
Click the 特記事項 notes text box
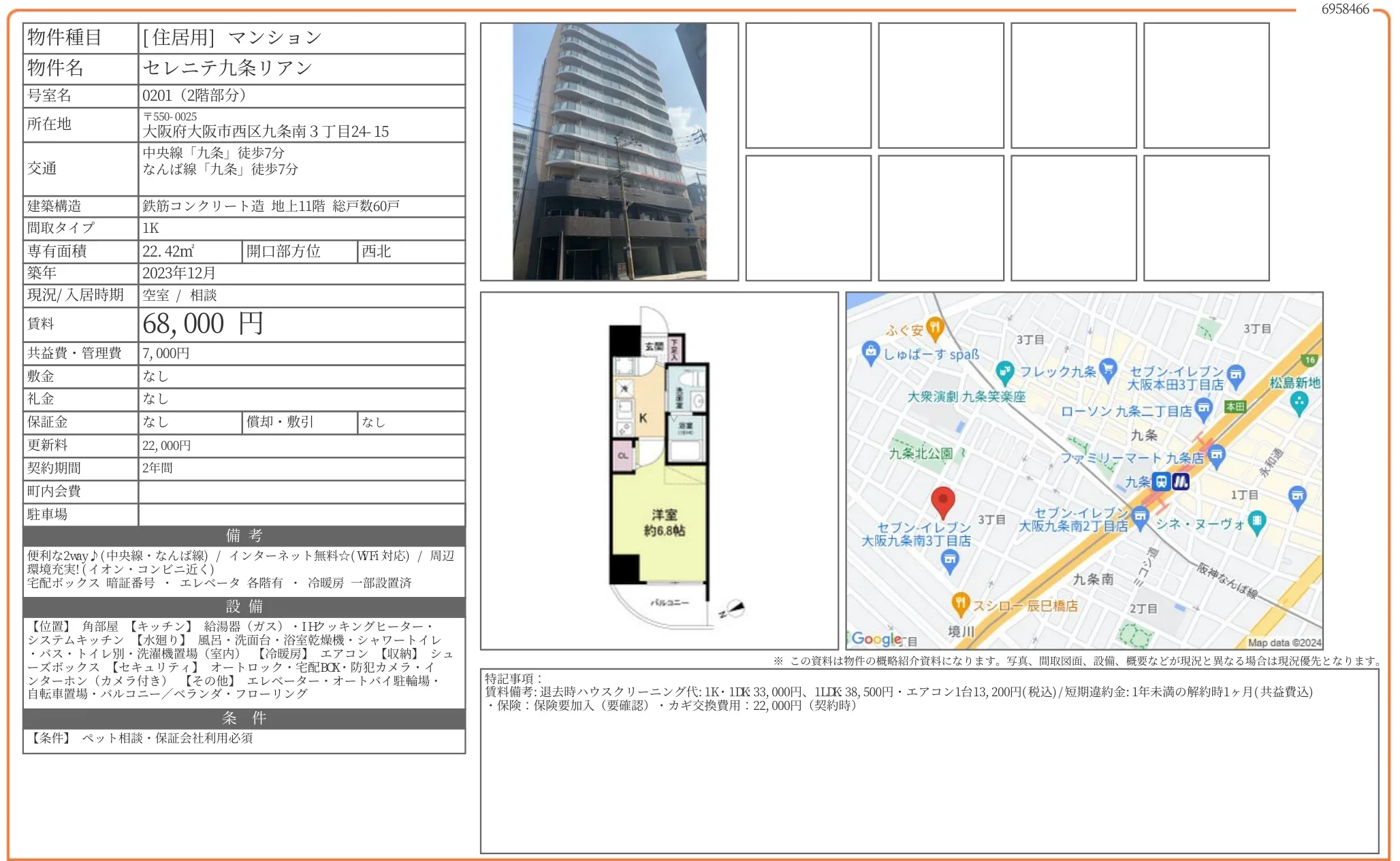click(929, 760)
